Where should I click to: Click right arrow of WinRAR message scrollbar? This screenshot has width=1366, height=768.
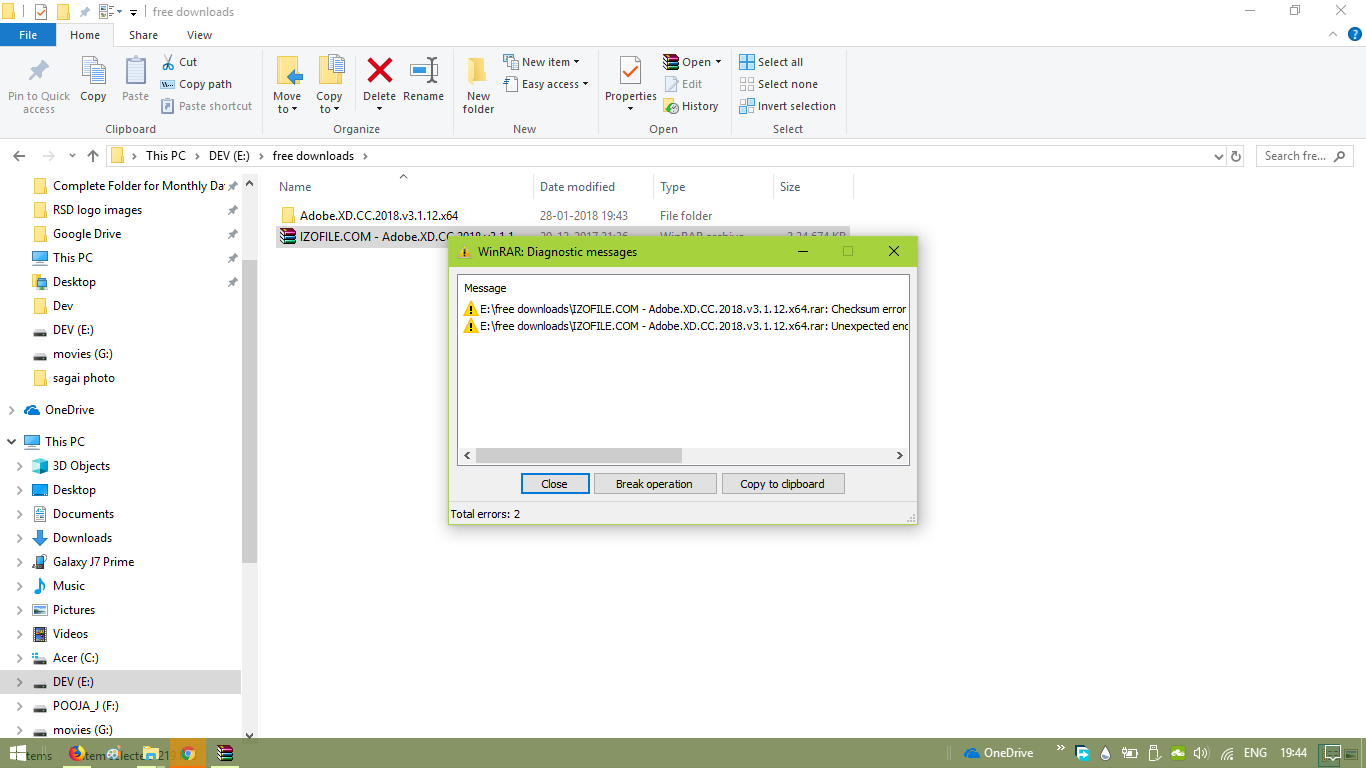click(900, 455)
